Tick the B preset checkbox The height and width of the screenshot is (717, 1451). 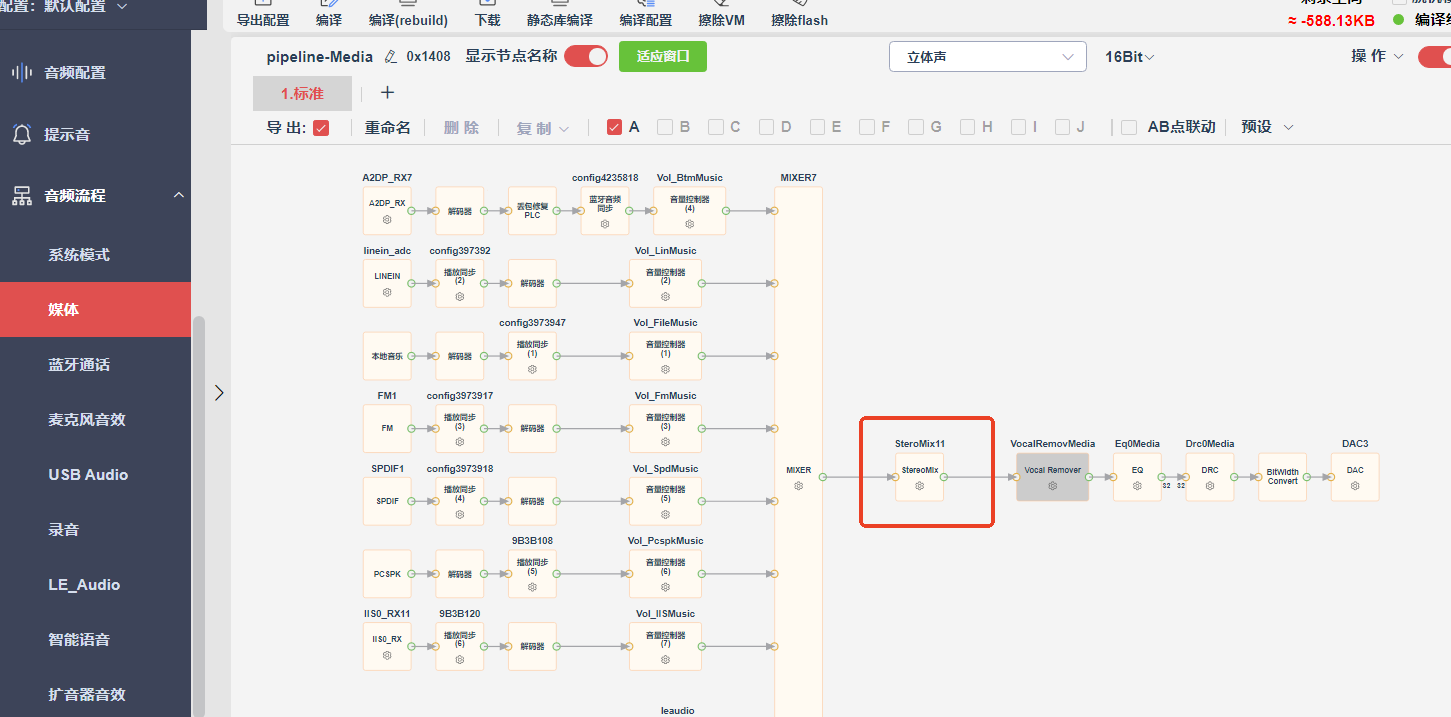click(x=665, y=127)
